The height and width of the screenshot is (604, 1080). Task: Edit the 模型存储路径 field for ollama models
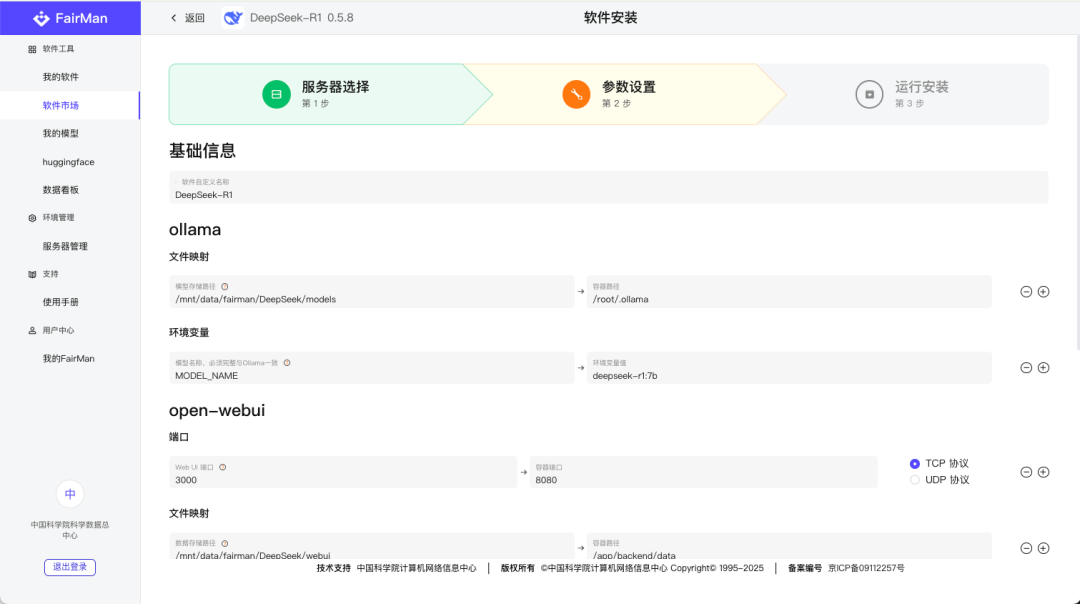click(x=372, y=292)
